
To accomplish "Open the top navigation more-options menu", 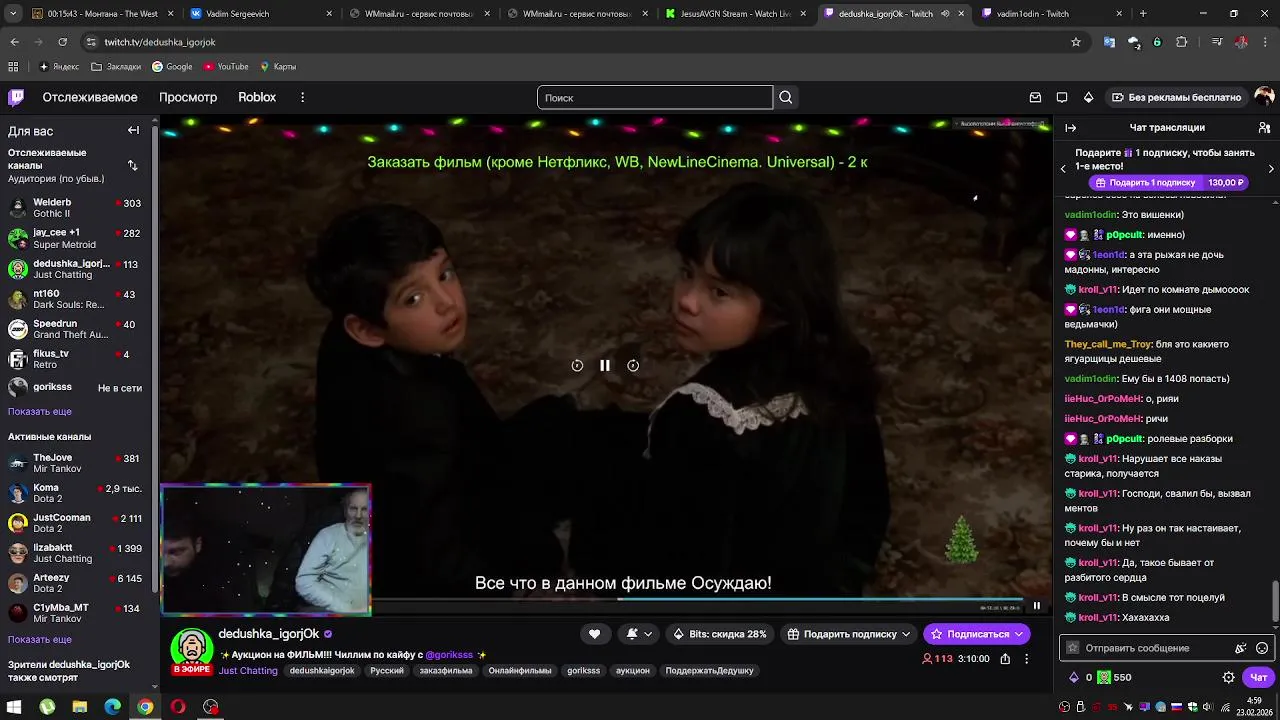I will 302,97.
